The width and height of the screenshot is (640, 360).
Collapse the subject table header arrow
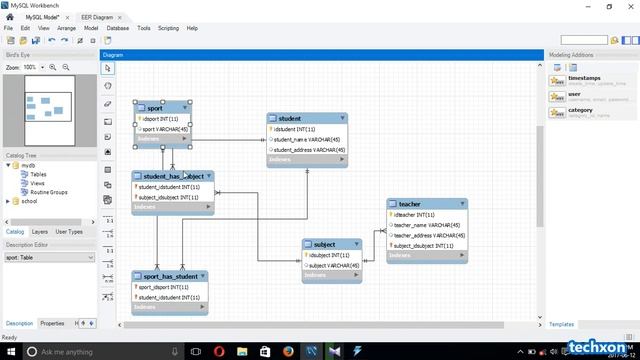click(356, 244)
